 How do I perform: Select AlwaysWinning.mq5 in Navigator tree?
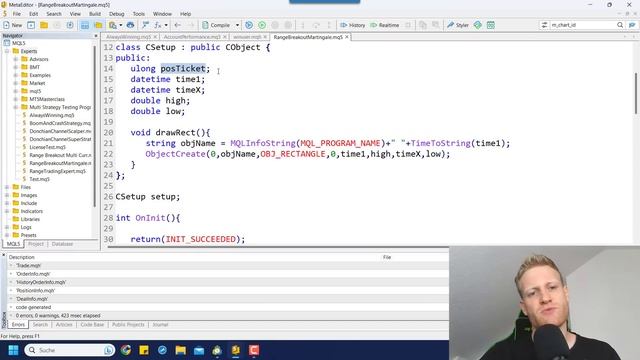point(51,115)
